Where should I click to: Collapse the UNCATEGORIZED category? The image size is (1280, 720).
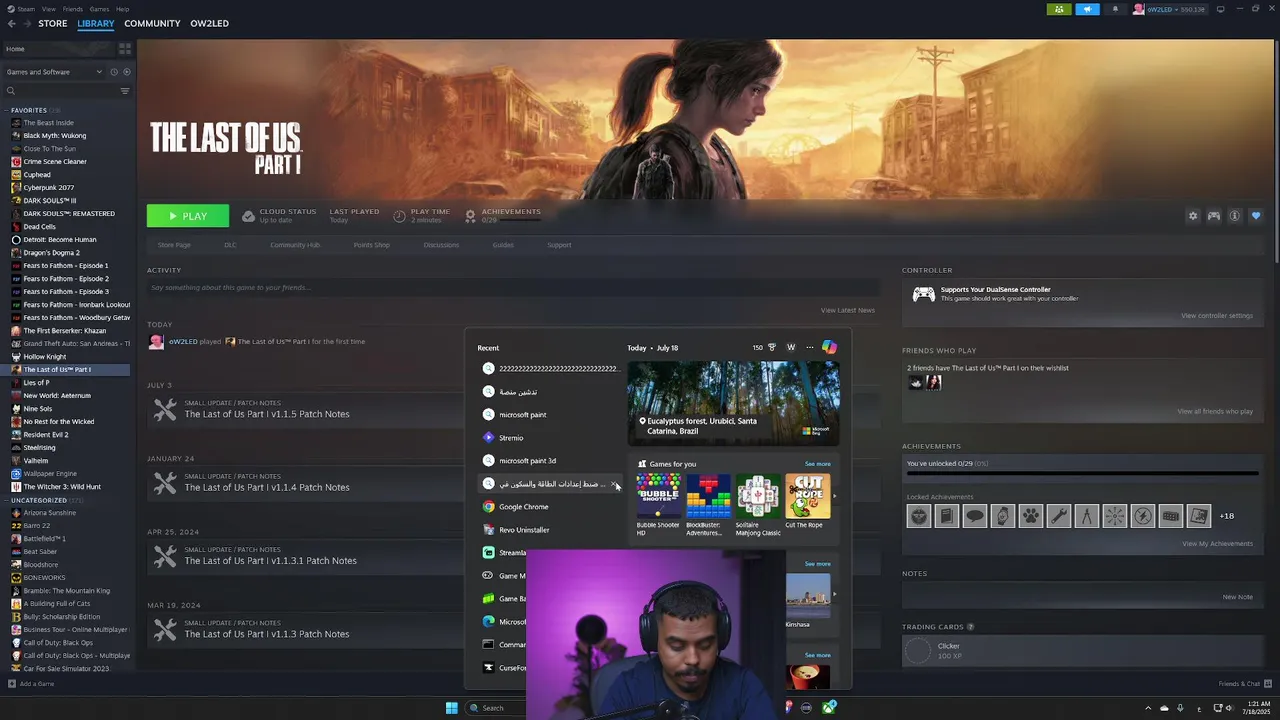click(x=6, y=500)
